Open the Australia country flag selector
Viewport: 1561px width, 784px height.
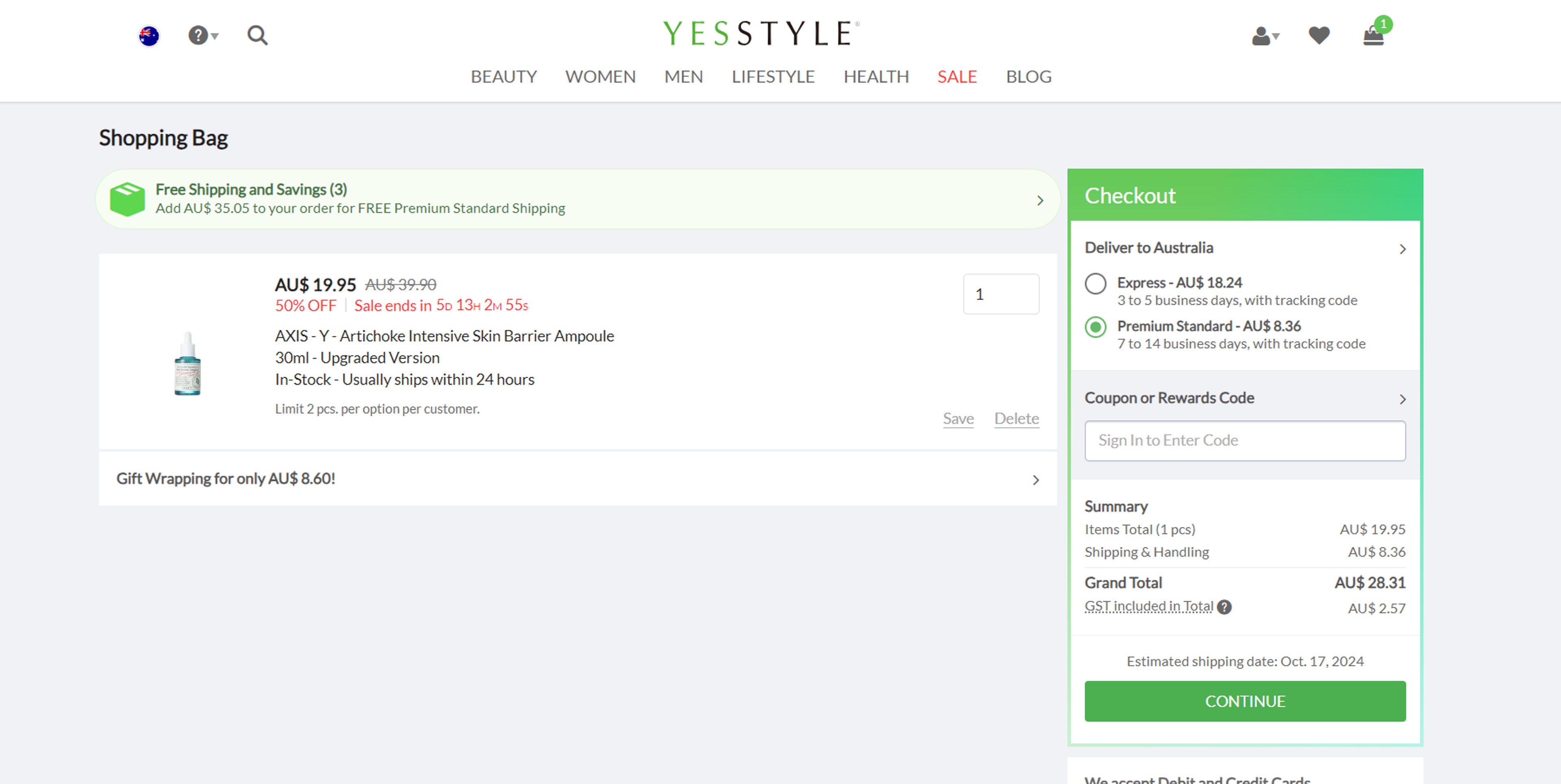click(148, 36)
